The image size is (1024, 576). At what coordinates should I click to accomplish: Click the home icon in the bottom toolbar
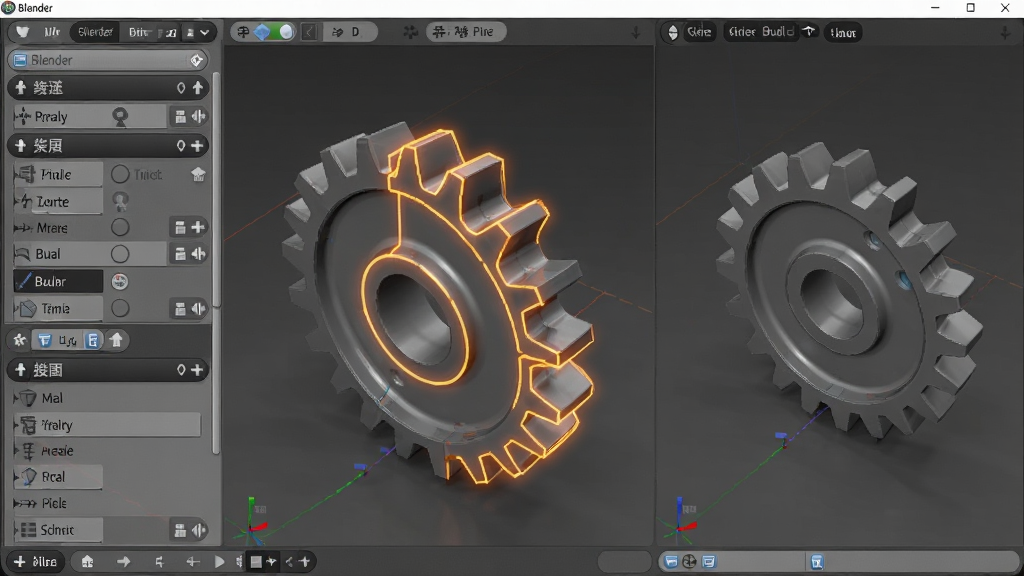[x=87, y=562]
